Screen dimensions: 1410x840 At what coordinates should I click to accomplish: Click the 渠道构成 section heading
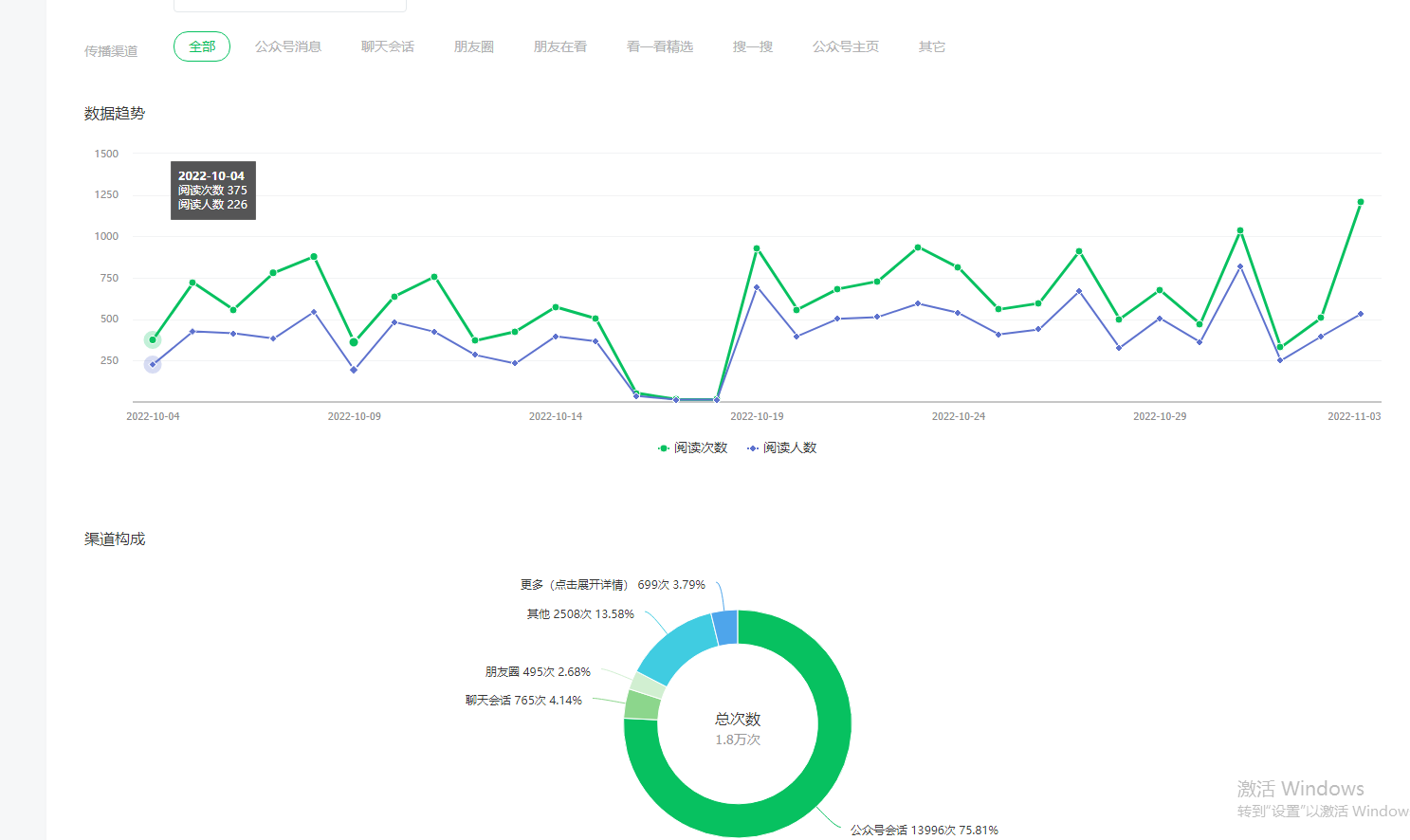tap(115, 539)
